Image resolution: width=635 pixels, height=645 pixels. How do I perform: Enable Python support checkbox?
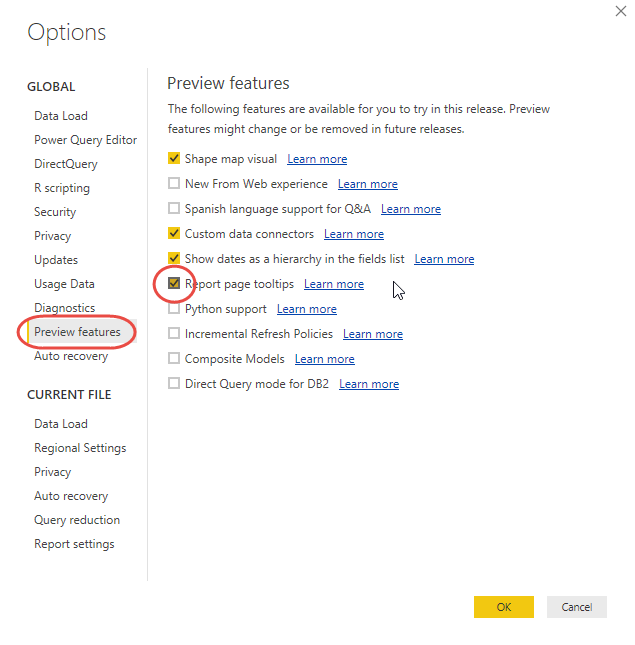pyautogui.click(x=174, y=309)
